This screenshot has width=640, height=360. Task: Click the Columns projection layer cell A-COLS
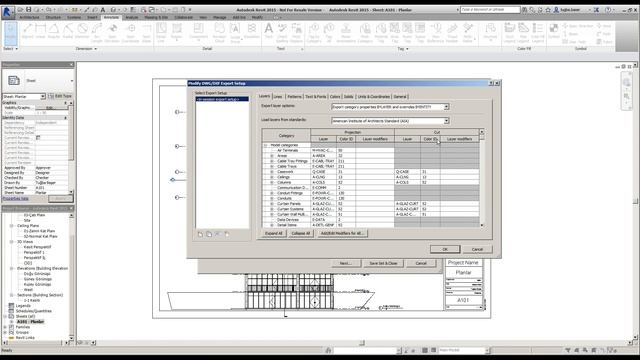tap(323, 182)
